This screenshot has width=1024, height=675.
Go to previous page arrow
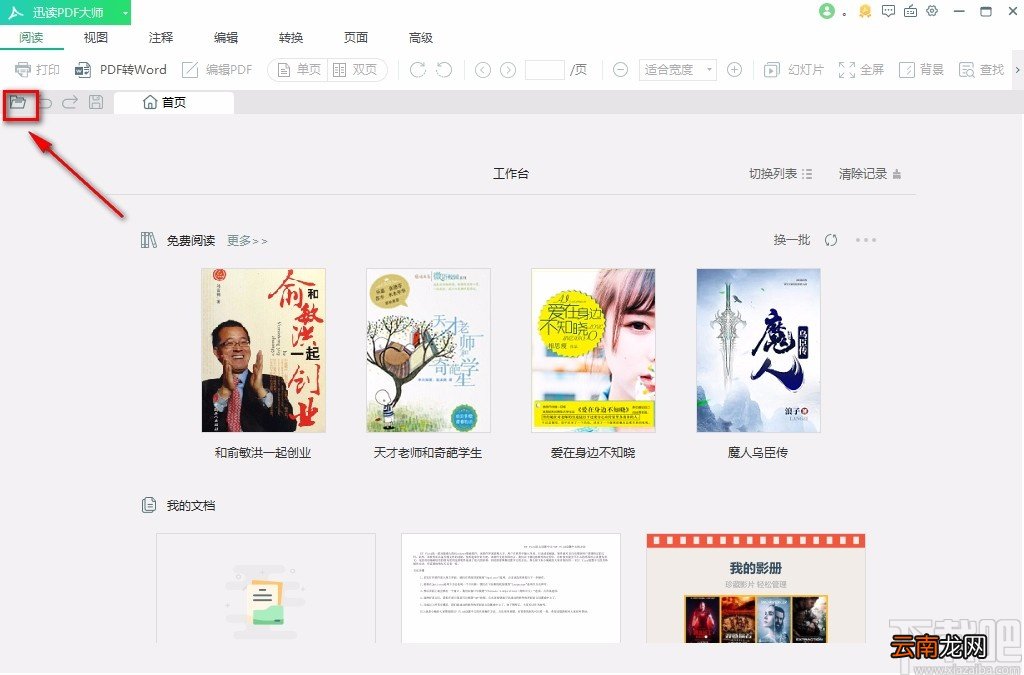(483, 70)
